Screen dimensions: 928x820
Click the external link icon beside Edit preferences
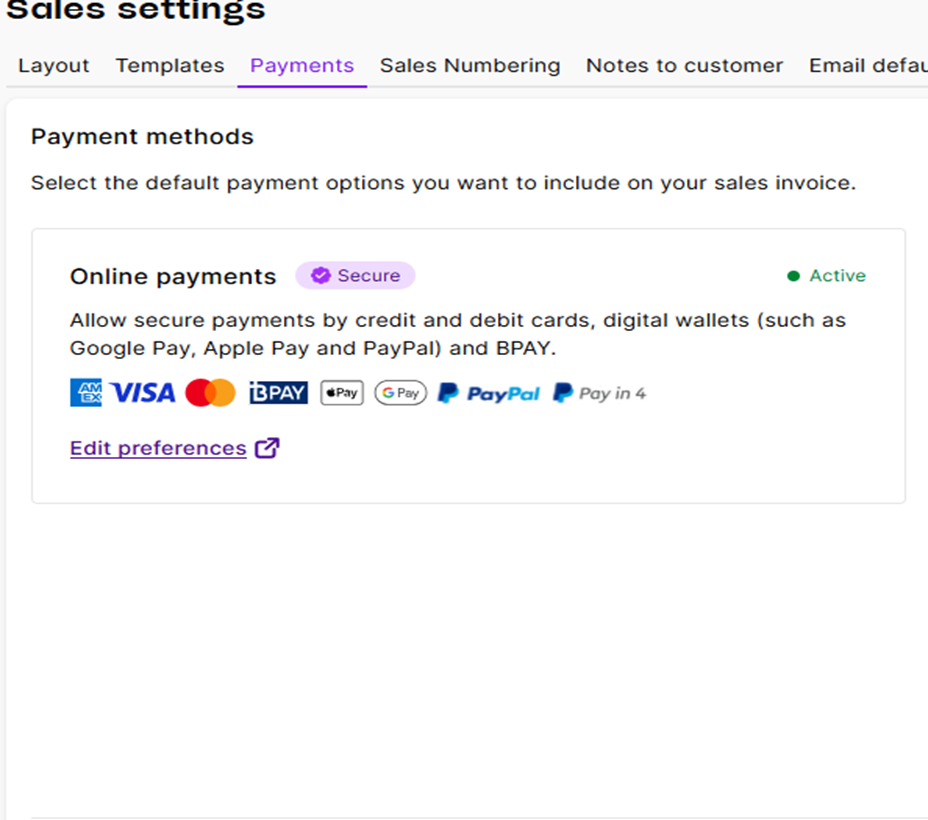click(267, 448)
